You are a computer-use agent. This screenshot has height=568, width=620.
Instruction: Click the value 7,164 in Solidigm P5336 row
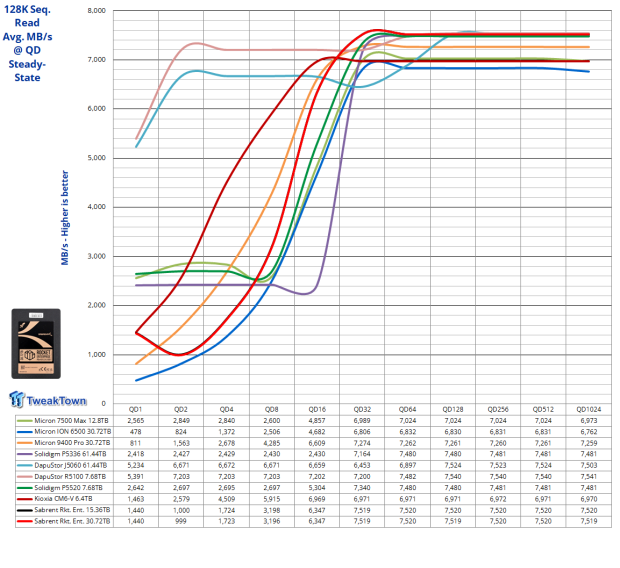(x=362, y=454)
